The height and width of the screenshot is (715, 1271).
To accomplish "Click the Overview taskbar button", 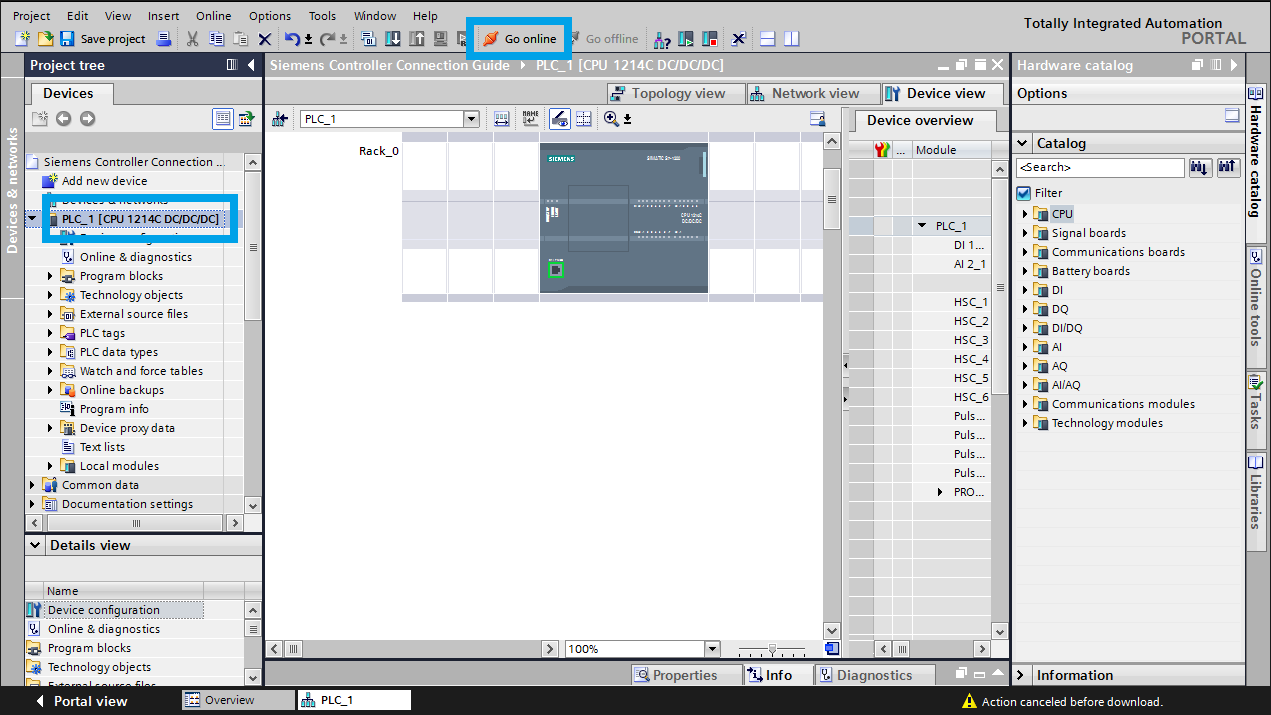I will tap(238, 700).
